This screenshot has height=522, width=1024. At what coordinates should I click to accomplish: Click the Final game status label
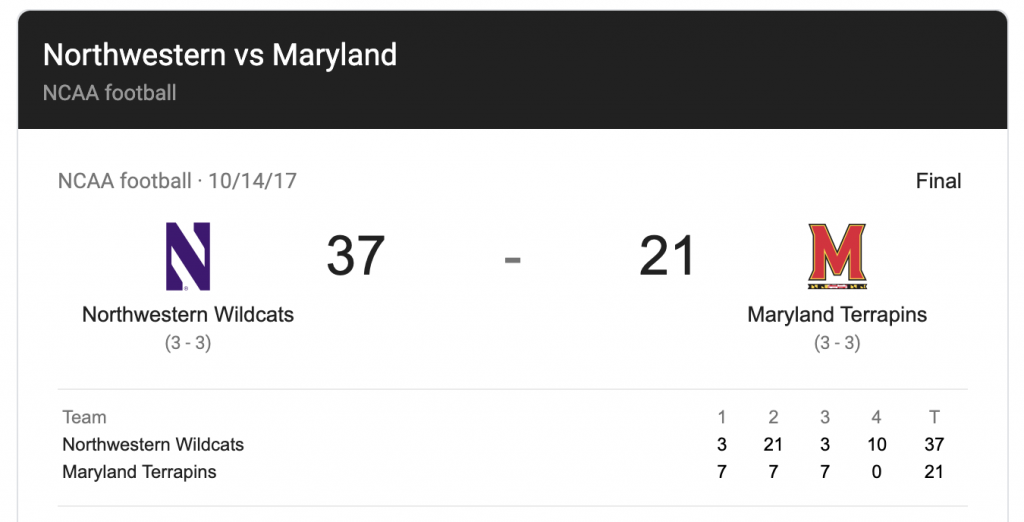pos(938,181)
